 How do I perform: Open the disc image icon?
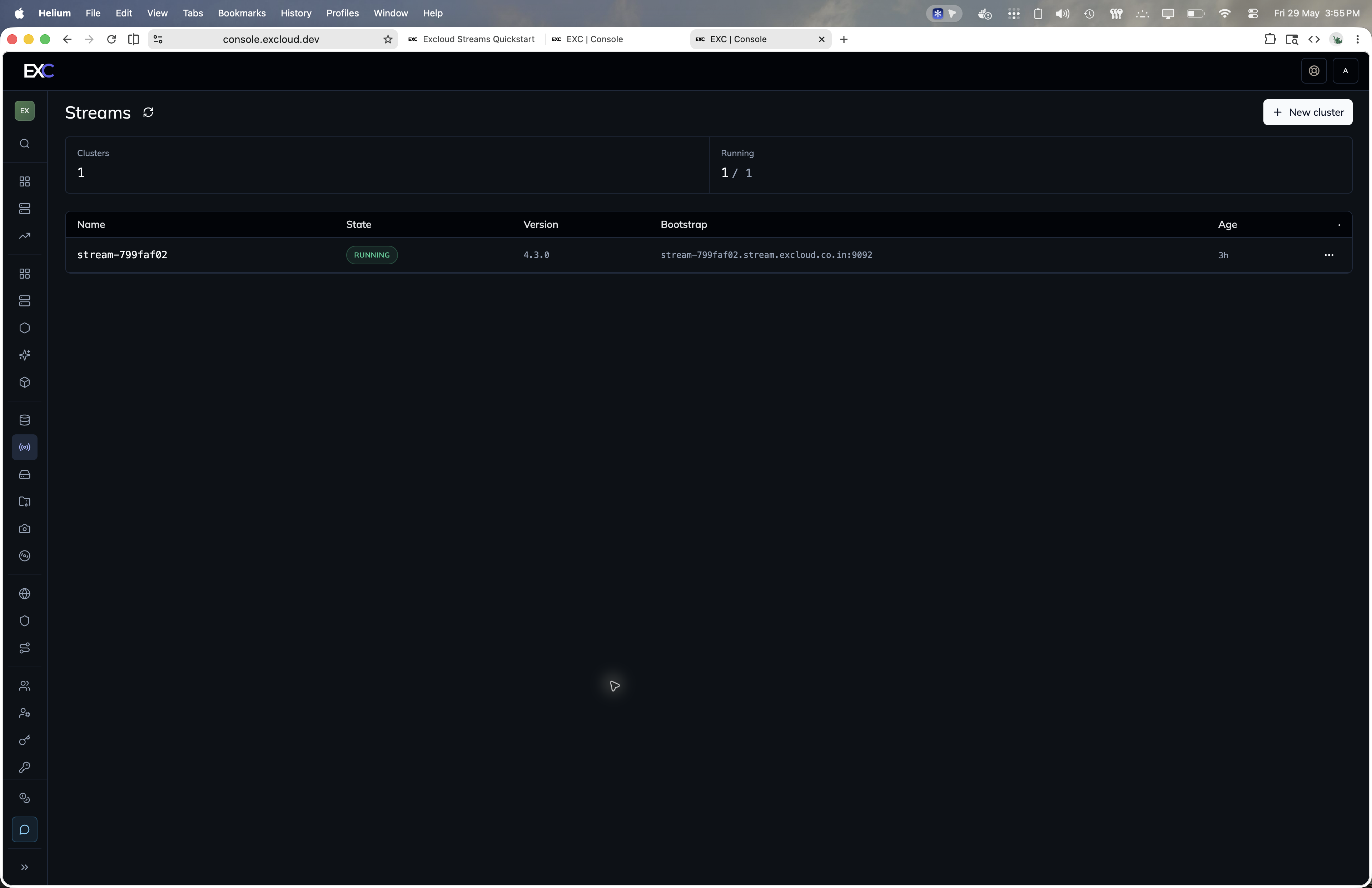tap(24, 555)
